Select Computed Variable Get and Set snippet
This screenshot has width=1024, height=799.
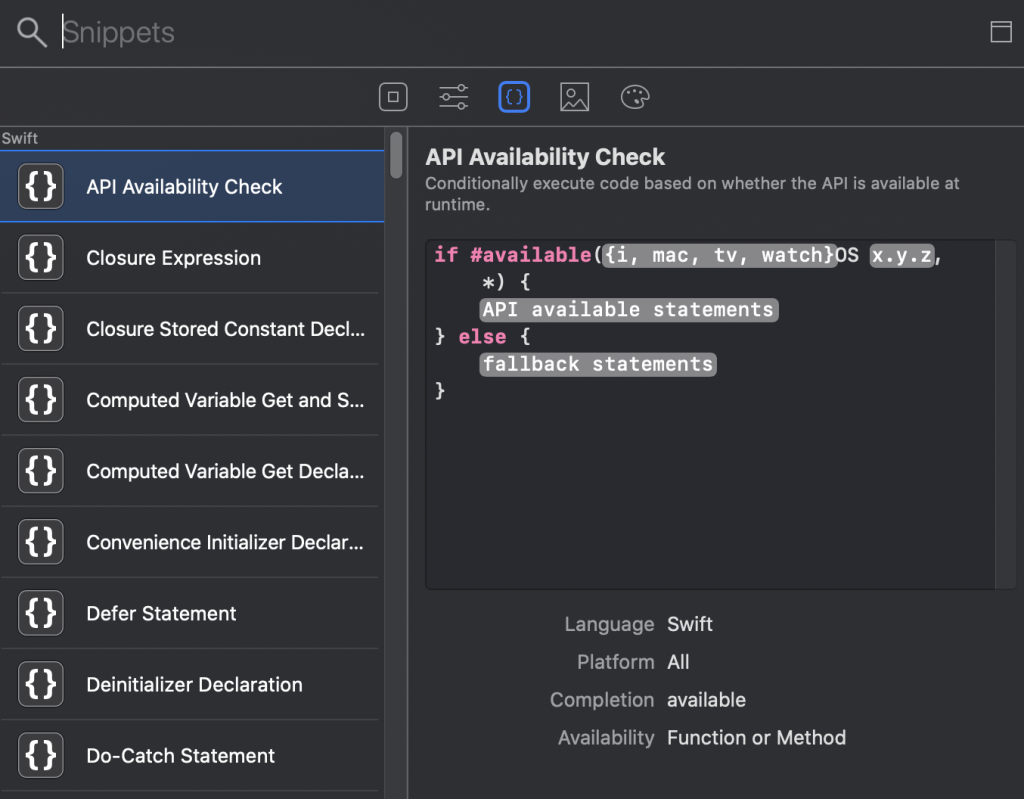pos(225,400)
